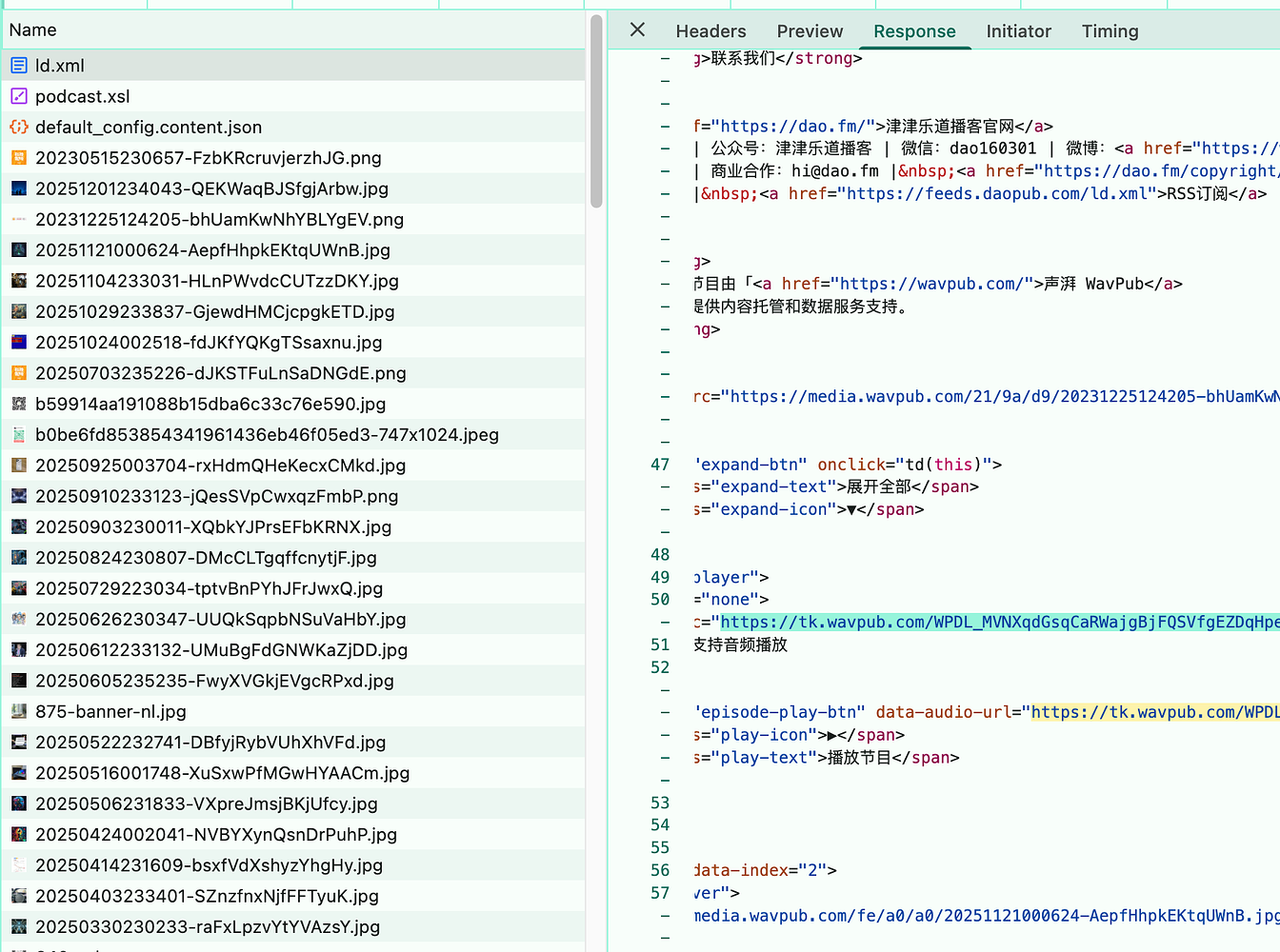Switch to the Headers tab
The height and width of the screenshot is (952, 1280).
coord(710,31)
